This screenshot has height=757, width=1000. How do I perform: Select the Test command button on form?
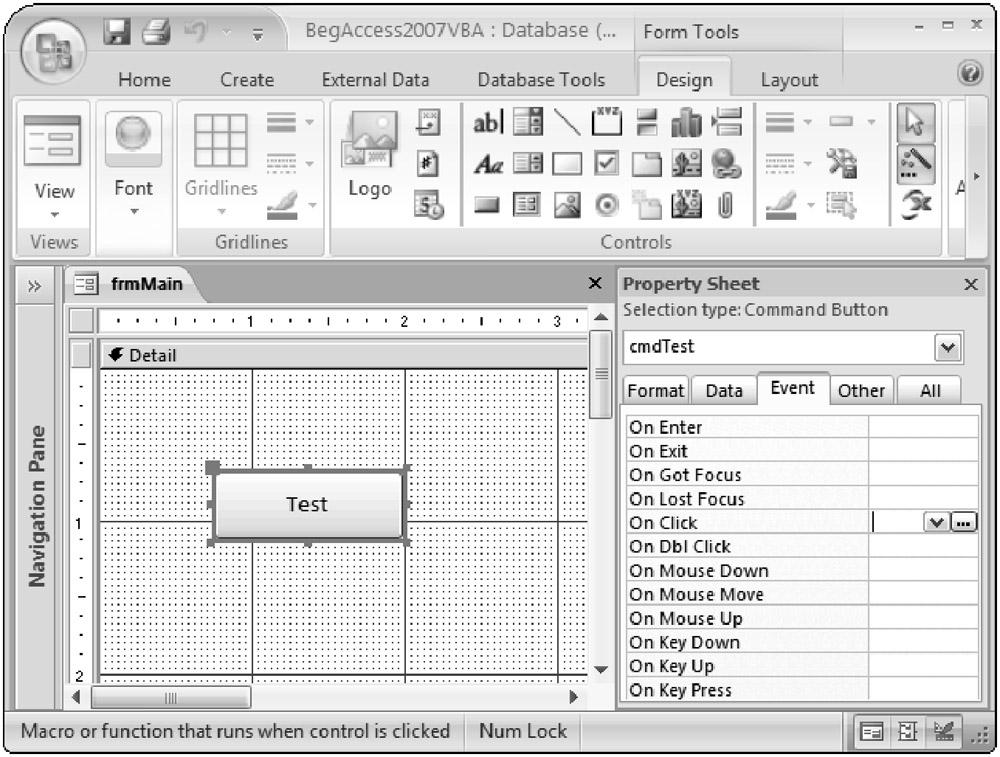[308, 504]
